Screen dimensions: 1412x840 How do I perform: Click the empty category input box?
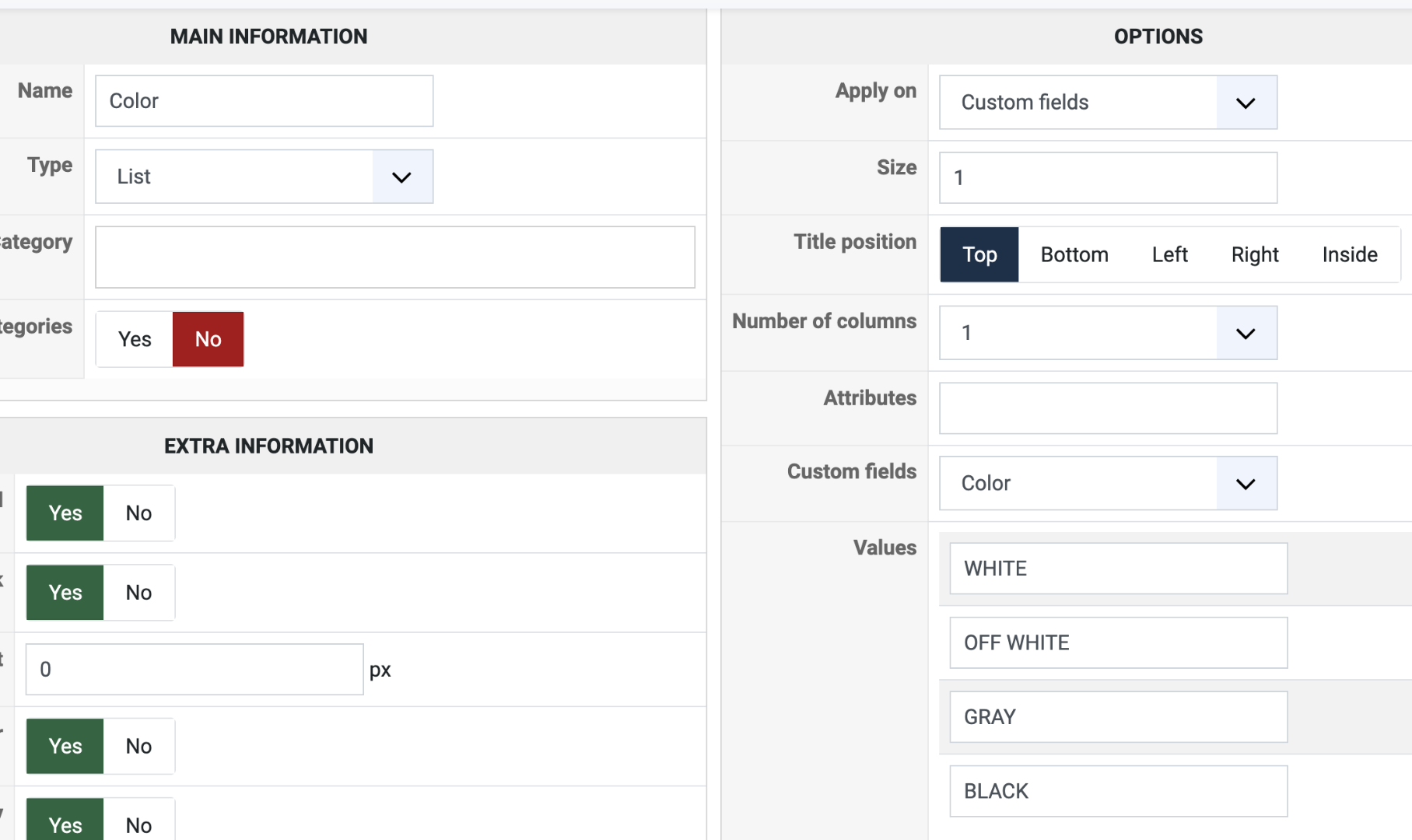point(394,257)
